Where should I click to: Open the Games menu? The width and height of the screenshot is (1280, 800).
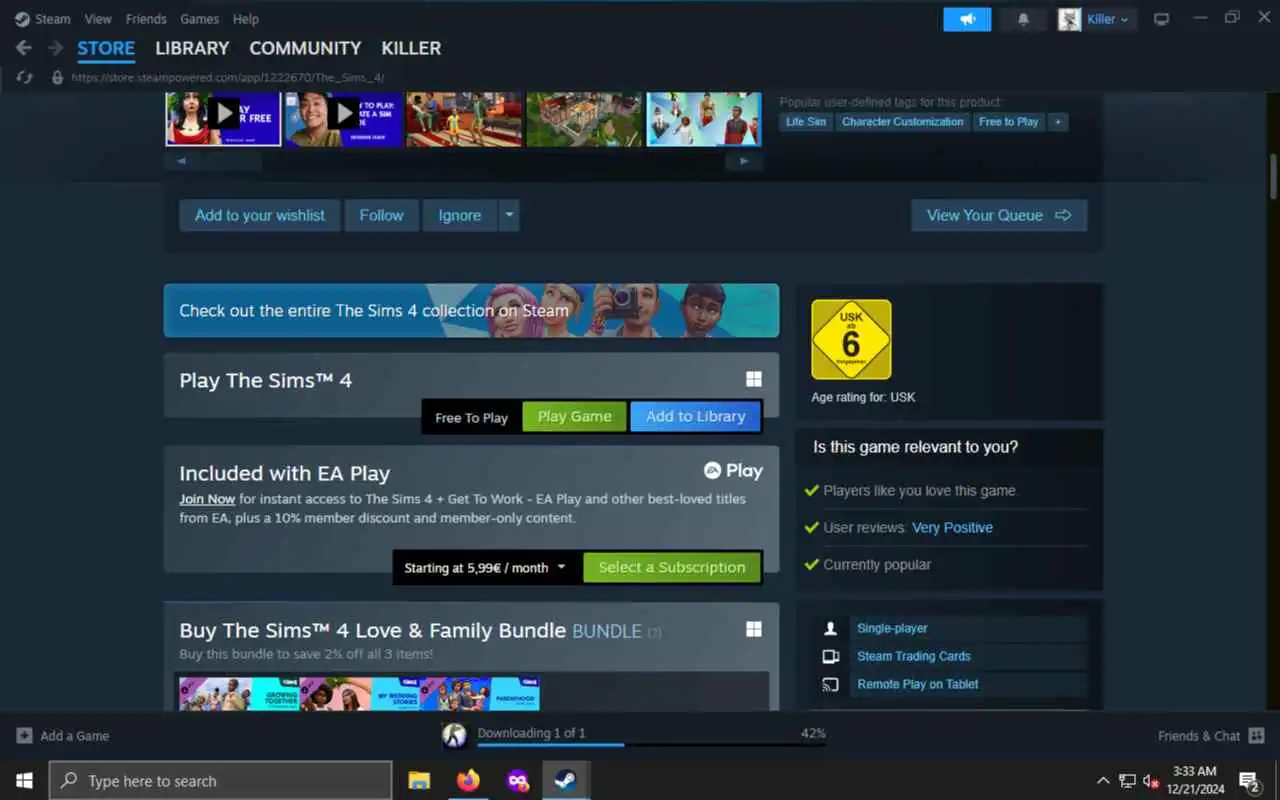(200, 19)
